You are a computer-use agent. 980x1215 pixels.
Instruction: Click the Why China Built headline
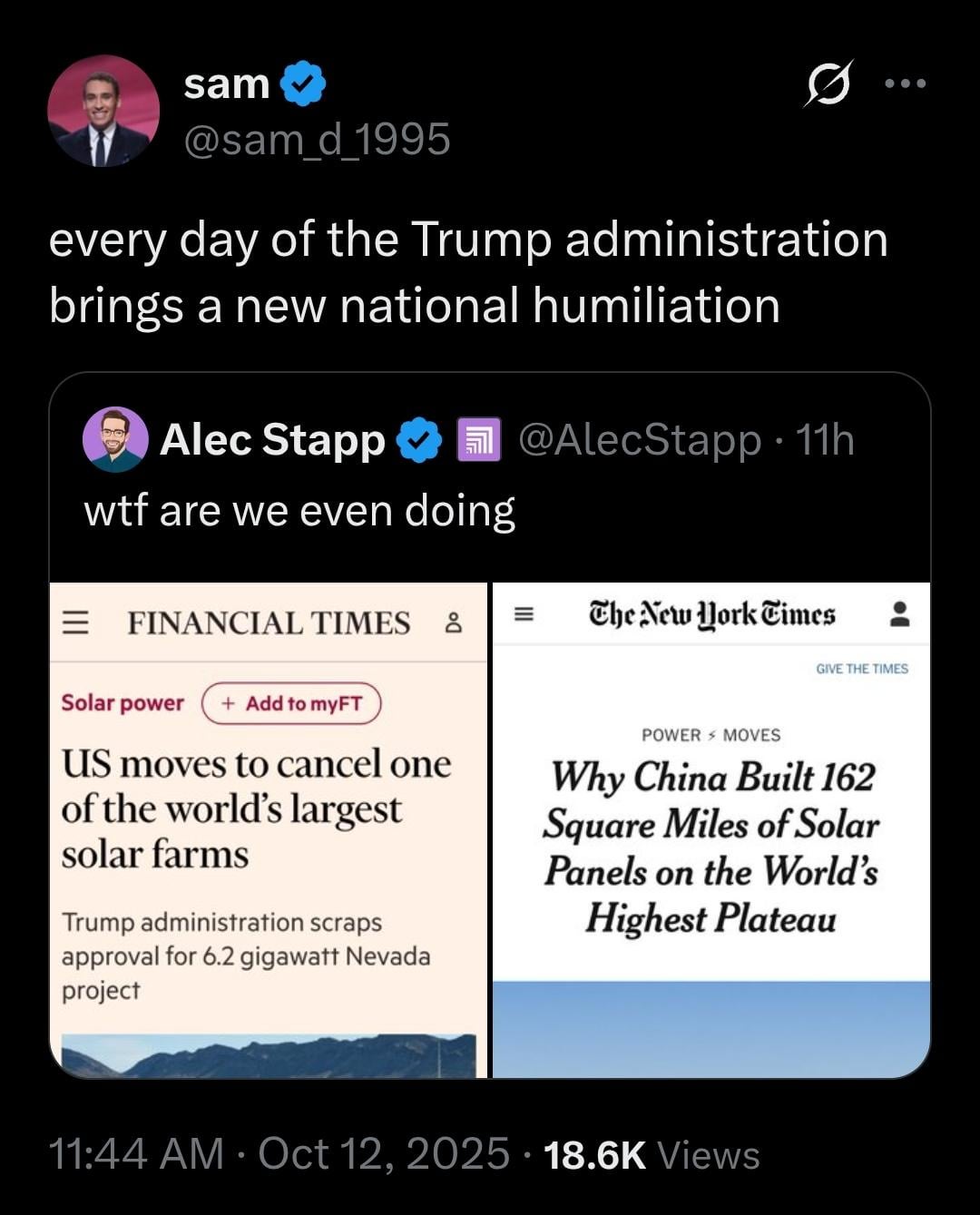[x=711, y=848]
